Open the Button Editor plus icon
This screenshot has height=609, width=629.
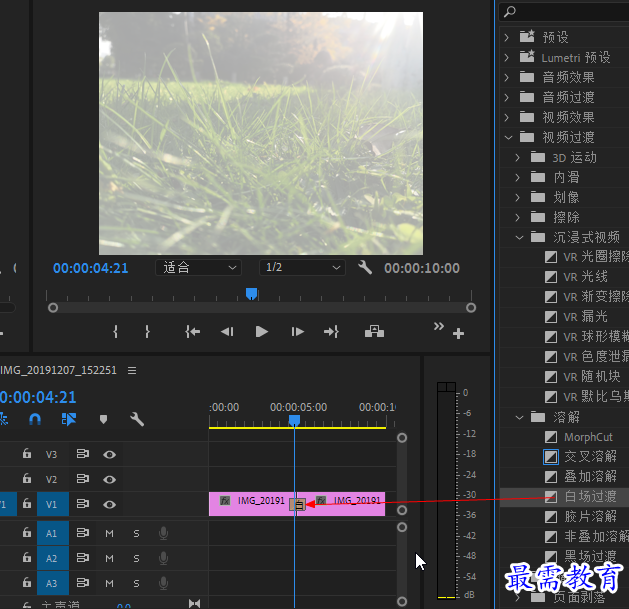coord(458,333)
